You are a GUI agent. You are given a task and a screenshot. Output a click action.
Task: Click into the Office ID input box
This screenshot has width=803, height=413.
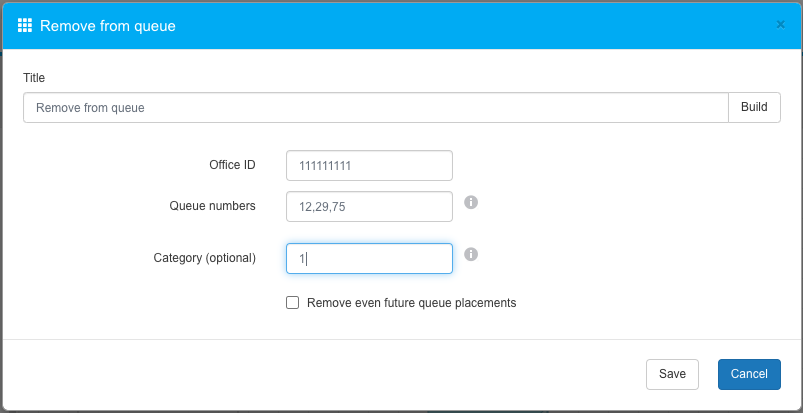369,165
